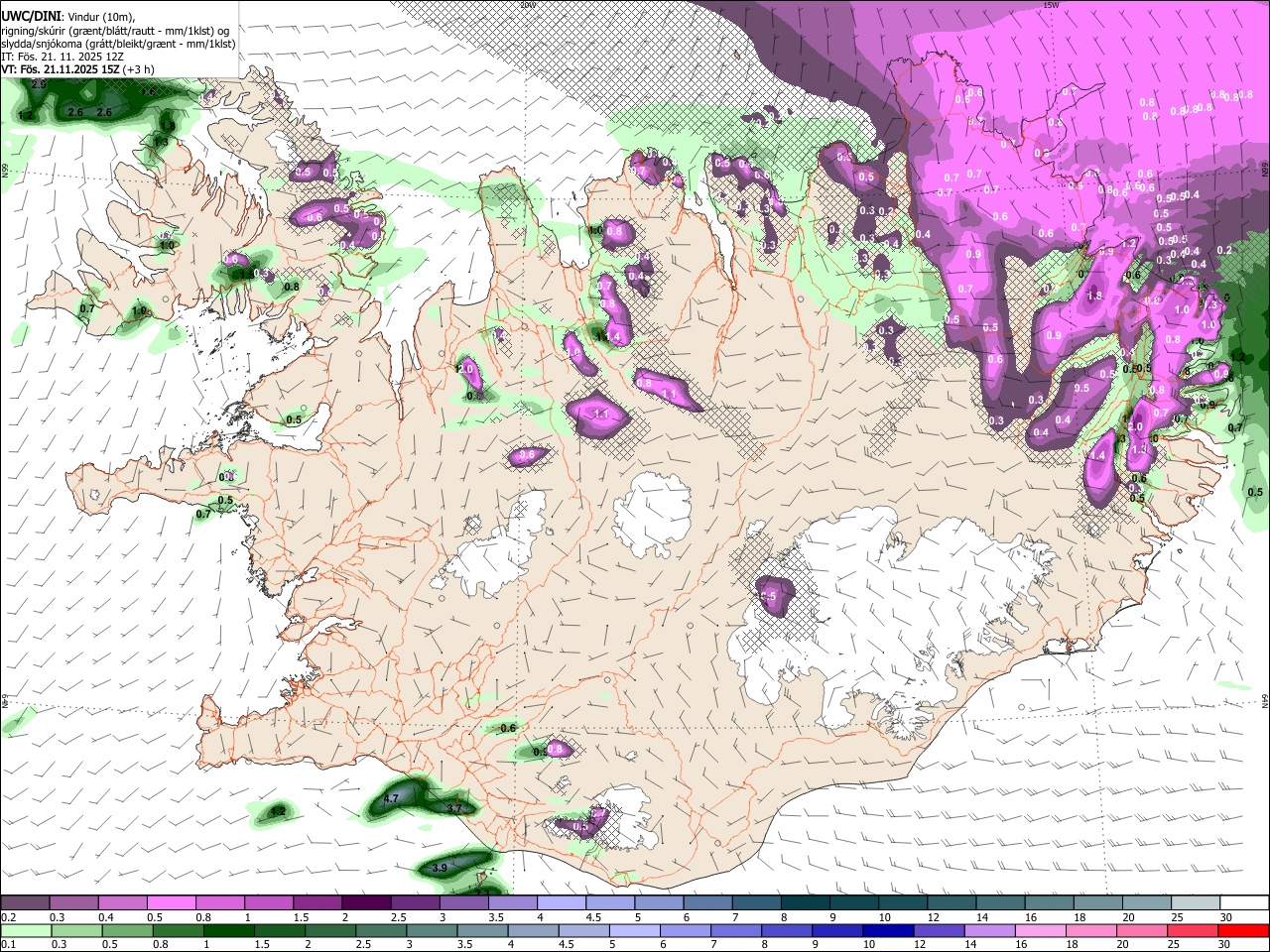
Task: Select the 'Vindur (10m)' header text
Action: point(102,17)
